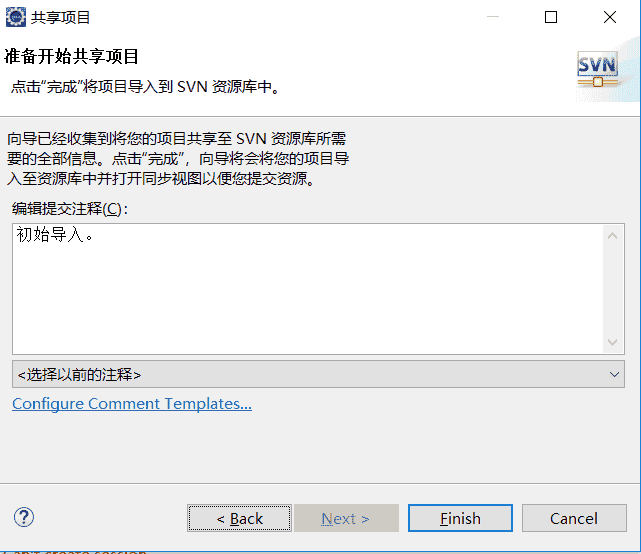Go back with the < Back button
The height and width of the screenshot is (554, 641).
(x=240, y=518)
